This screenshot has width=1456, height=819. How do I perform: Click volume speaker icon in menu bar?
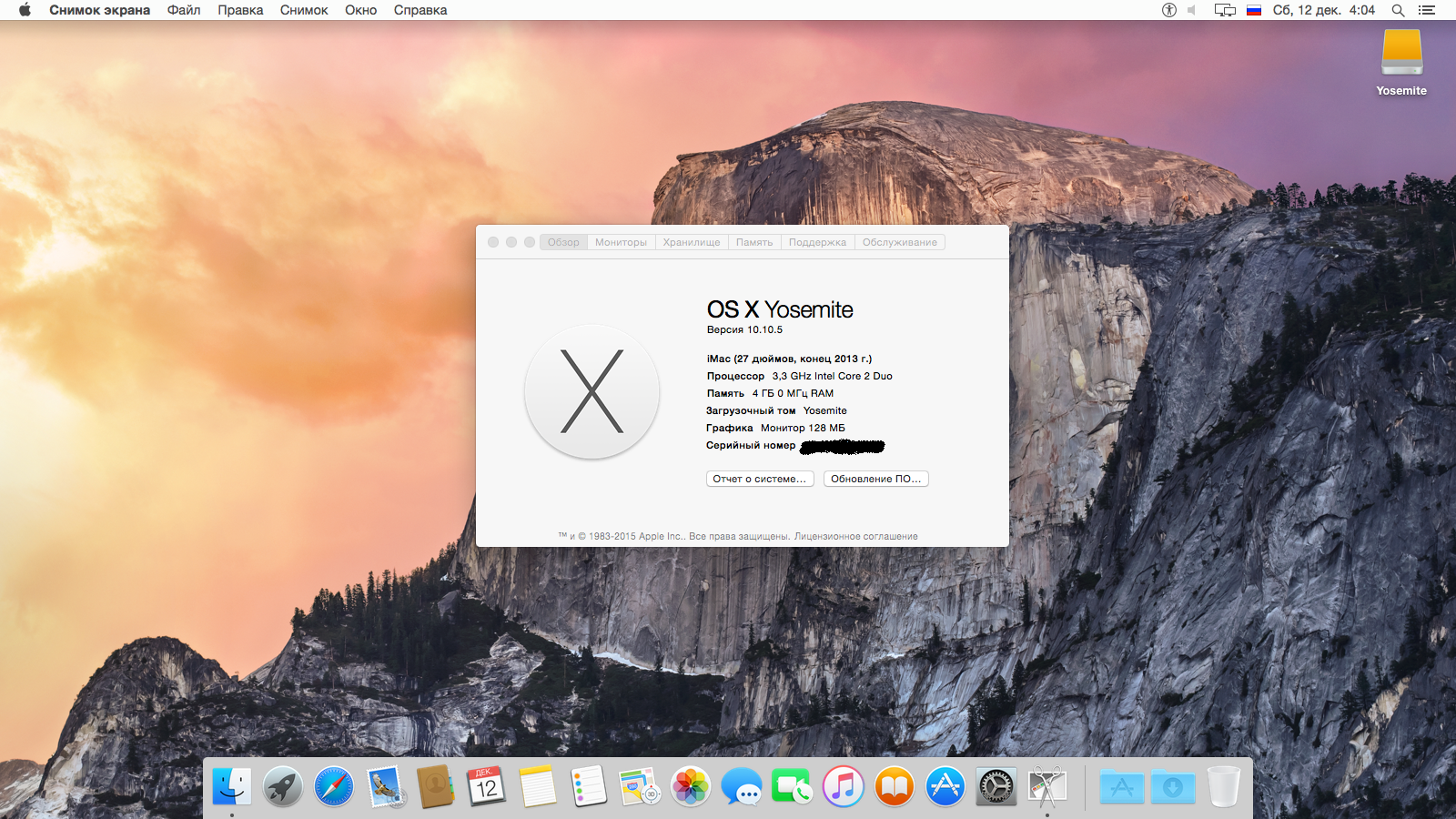coord(1192,10)
